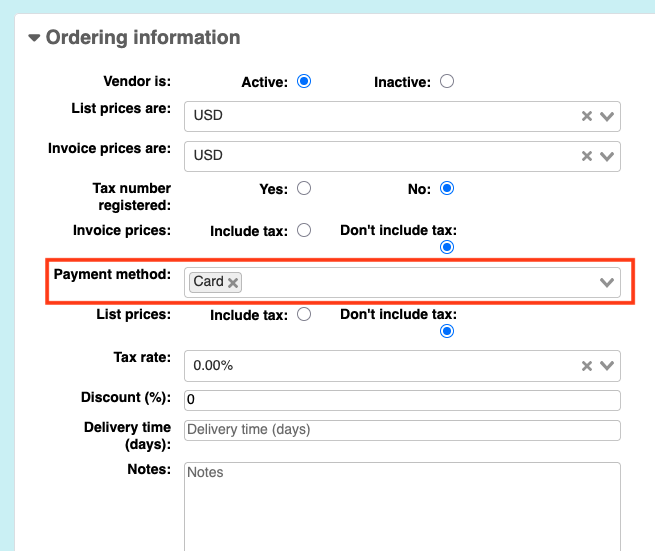Screen dimensions: 655x551
Task: Clear the List prices currency selection
Action: [x=586, y=116]
